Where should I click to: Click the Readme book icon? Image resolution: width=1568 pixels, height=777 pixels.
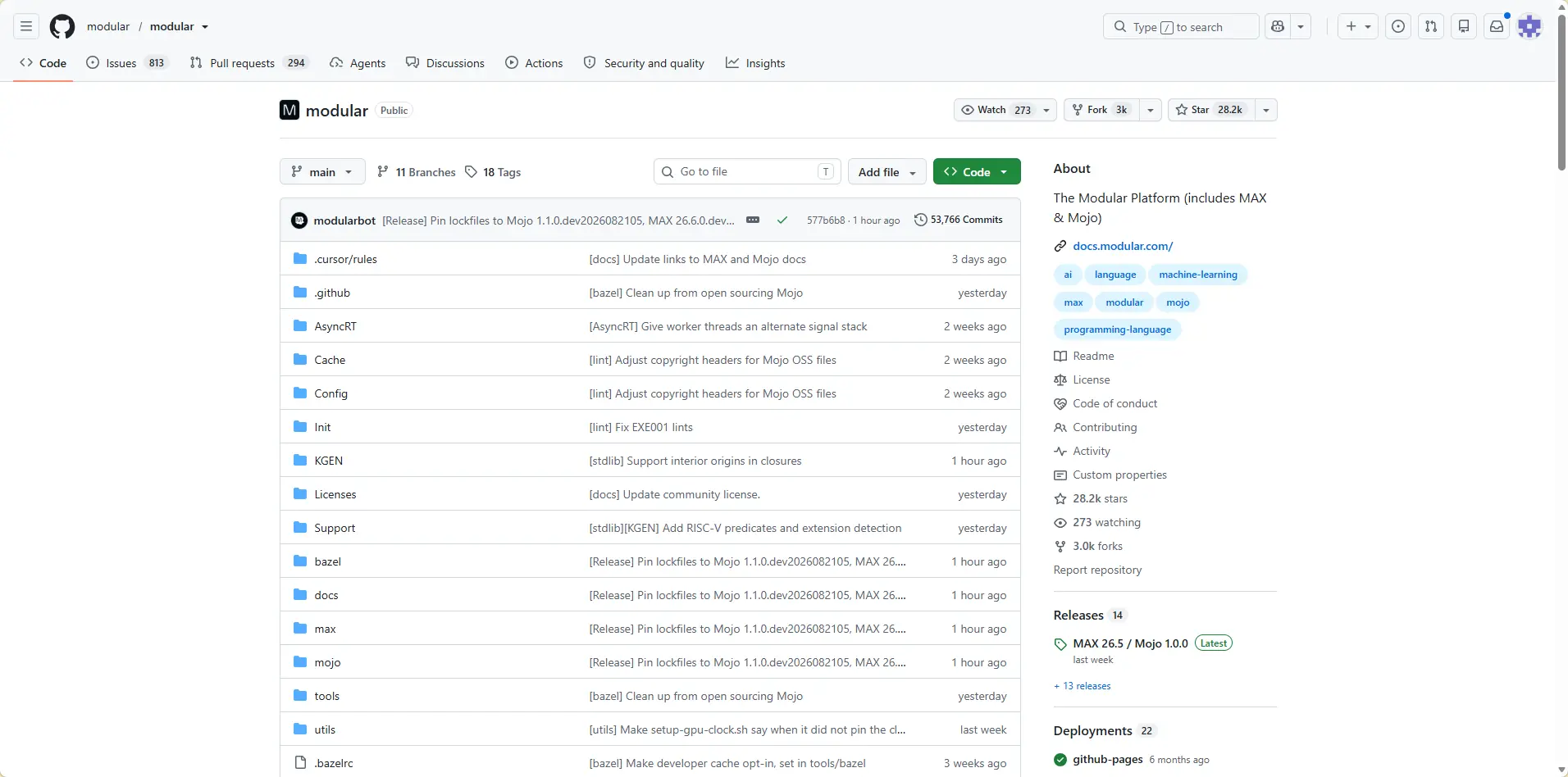[1060, 356]
